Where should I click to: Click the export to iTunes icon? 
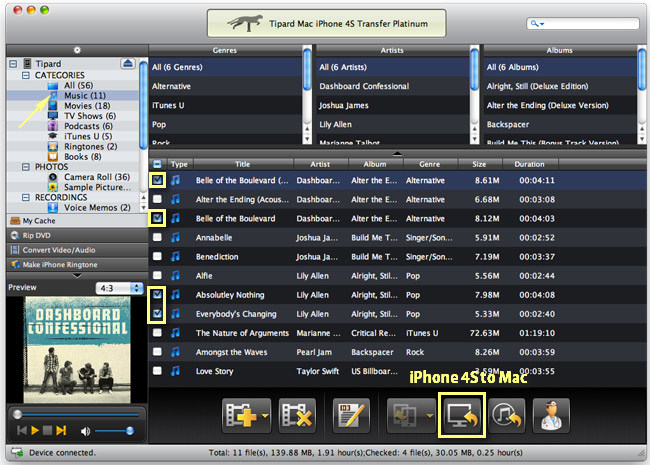pyautogui.click(x=507, y=415)
